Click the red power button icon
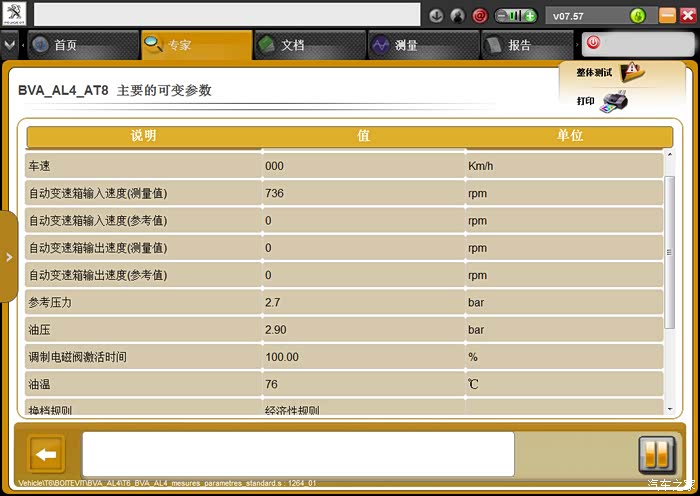Screen dimensions: 700x496 (x=593, y=43)
